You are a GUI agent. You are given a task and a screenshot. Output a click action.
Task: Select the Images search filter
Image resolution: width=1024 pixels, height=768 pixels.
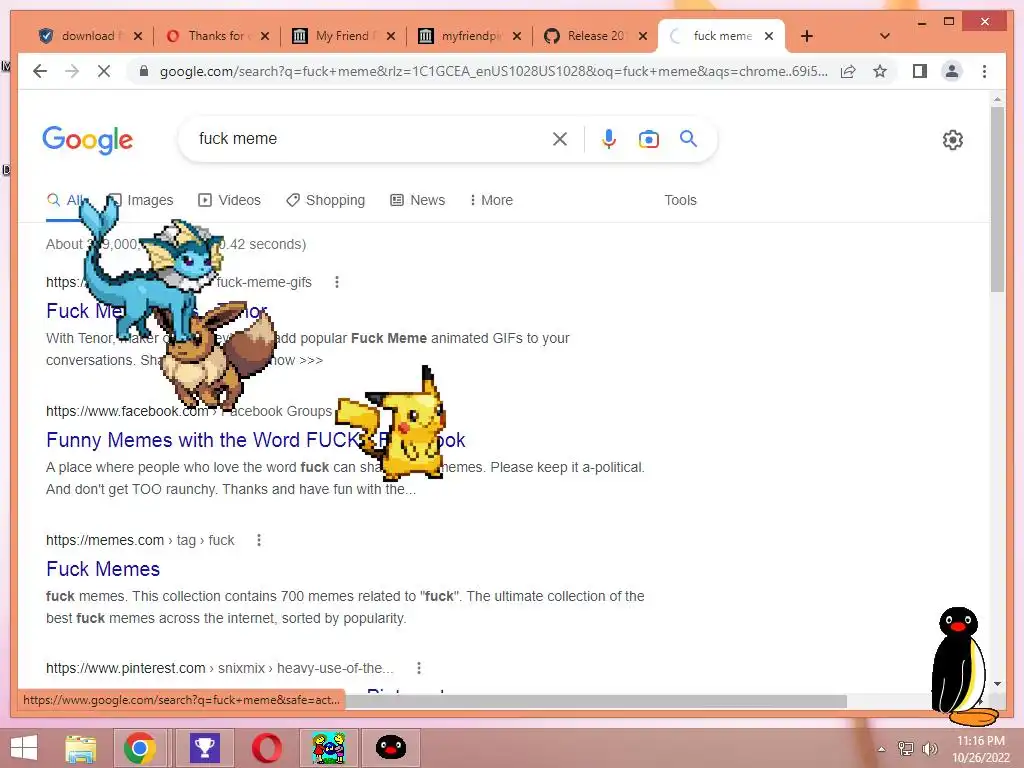tap(140, 200)
